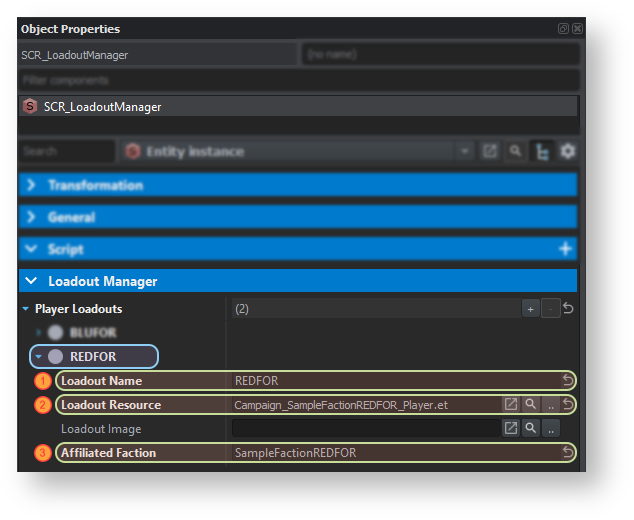The height and width of the screenshot is (520, 634).
Task: Search for Loadout Image with magnifier icon
Action: 530,428
